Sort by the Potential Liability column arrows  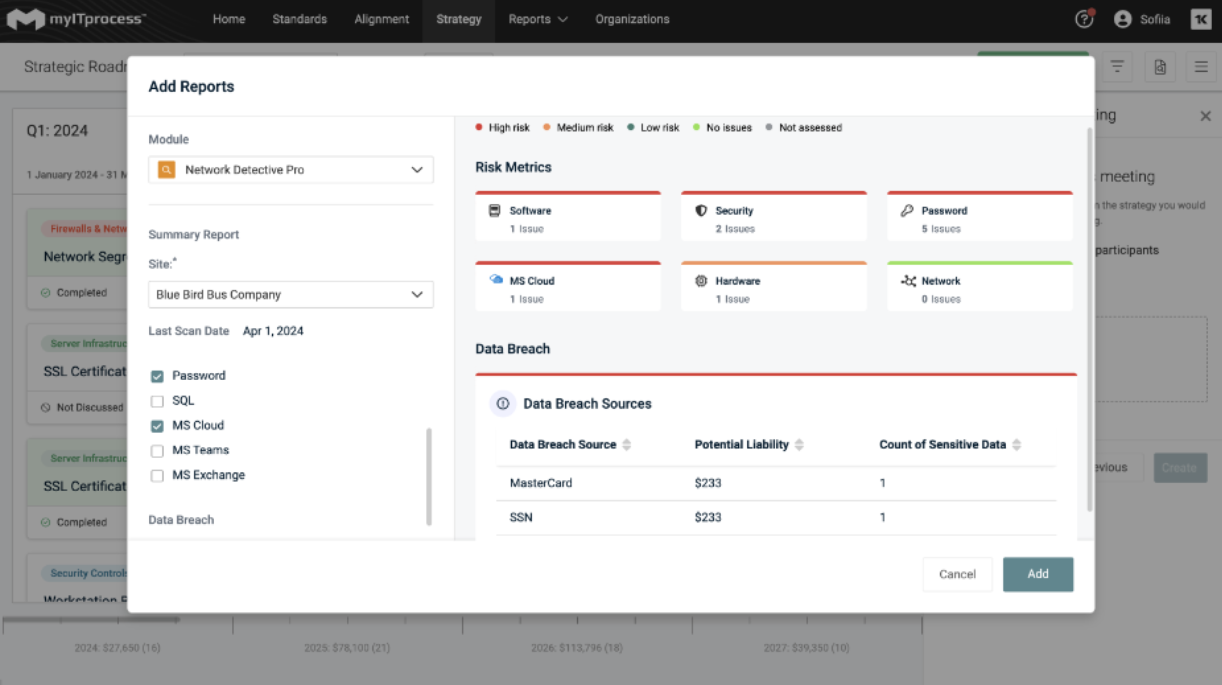799,445
